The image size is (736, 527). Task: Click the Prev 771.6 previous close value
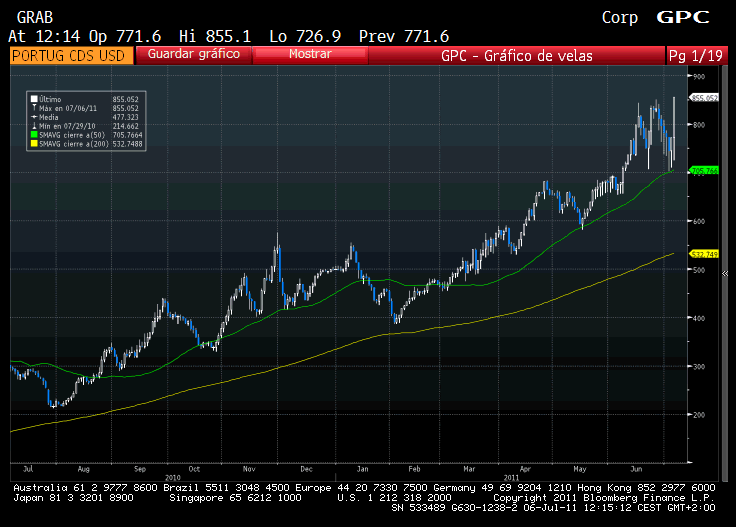tap(404, 36)
